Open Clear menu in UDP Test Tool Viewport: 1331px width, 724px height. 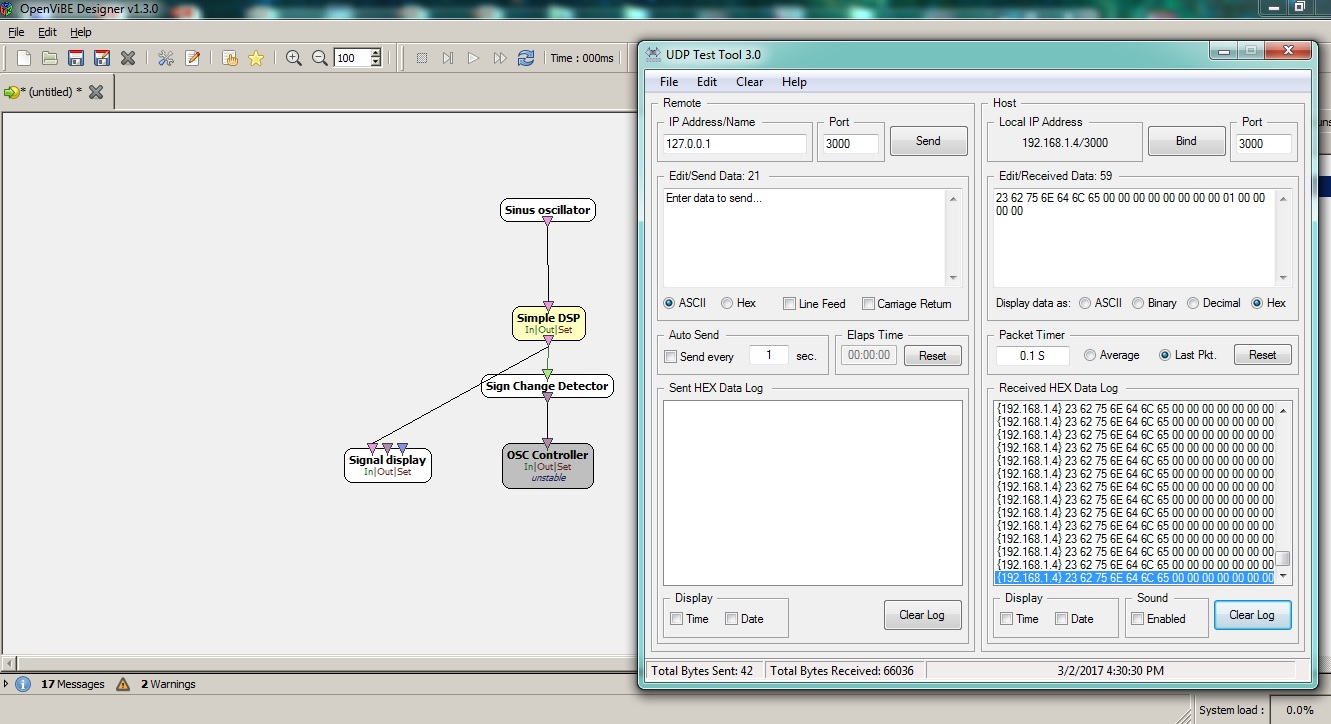[x=750, y=82]
